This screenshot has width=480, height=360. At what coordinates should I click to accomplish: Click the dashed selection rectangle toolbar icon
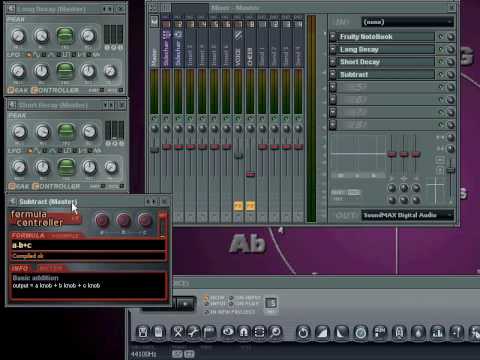tap(260, 332)
